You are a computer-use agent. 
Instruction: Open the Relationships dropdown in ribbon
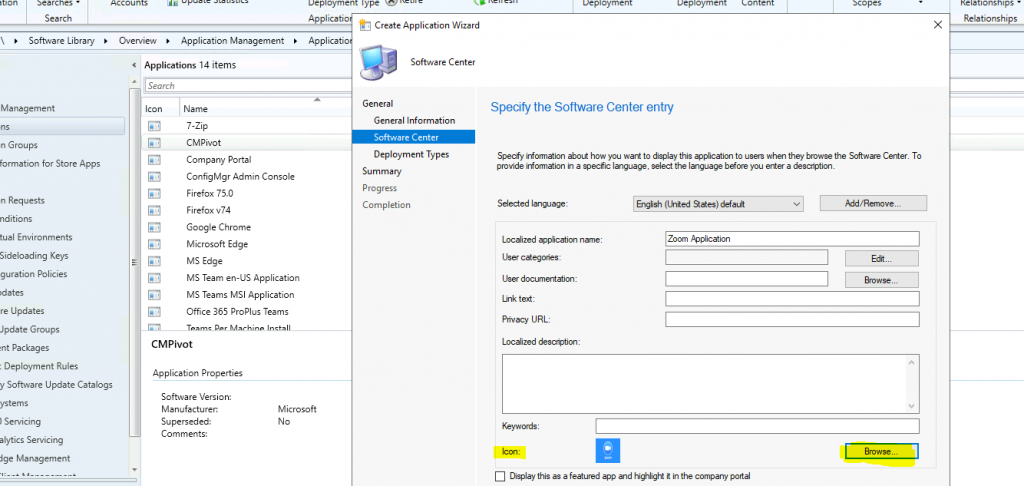click(x=989, y=3)
